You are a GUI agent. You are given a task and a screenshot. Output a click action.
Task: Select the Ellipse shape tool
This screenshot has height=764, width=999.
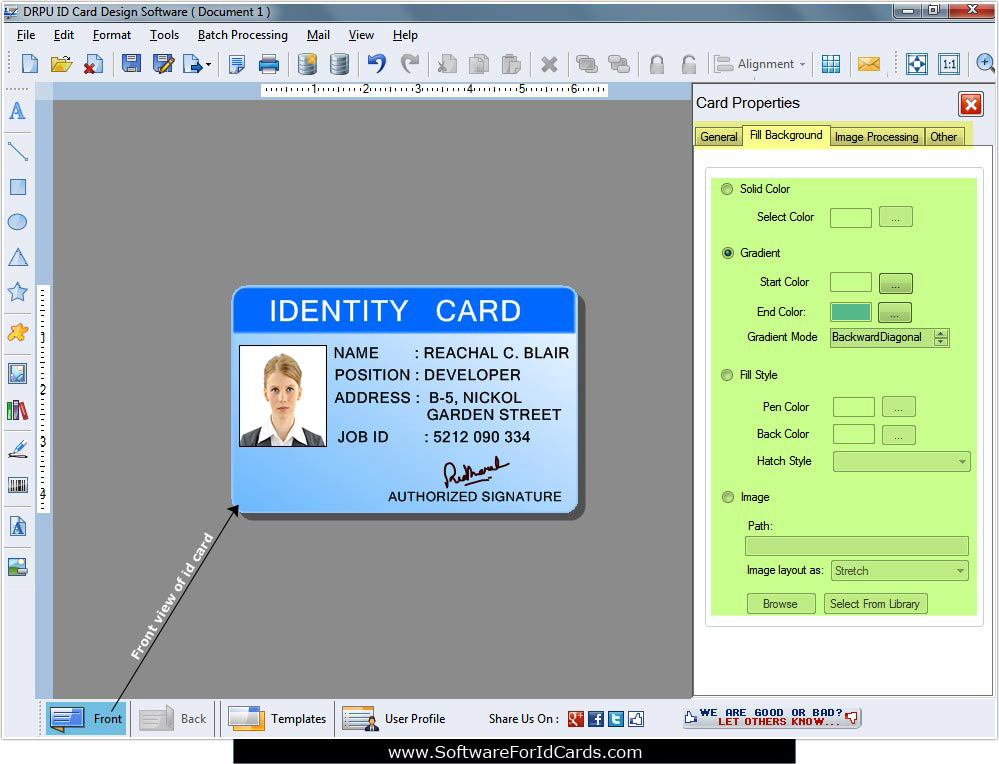[x=17, y=222]
